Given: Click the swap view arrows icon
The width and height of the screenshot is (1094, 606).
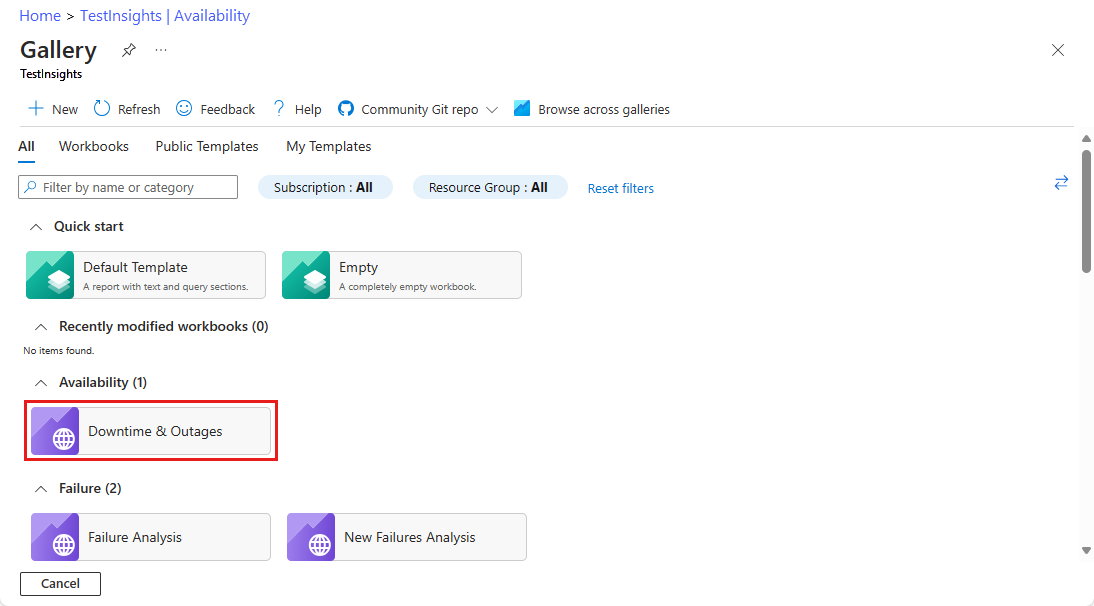Looking at the screenshot, I should [x=1061, y=183].
